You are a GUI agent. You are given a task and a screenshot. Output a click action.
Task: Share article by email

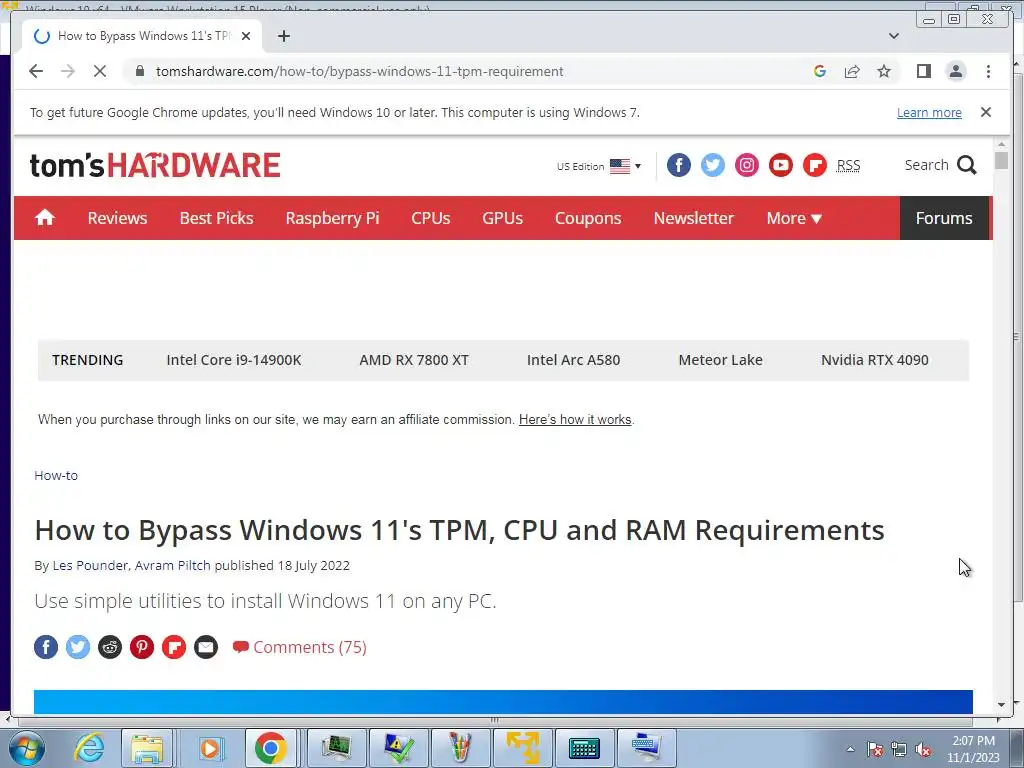[206, 647]
